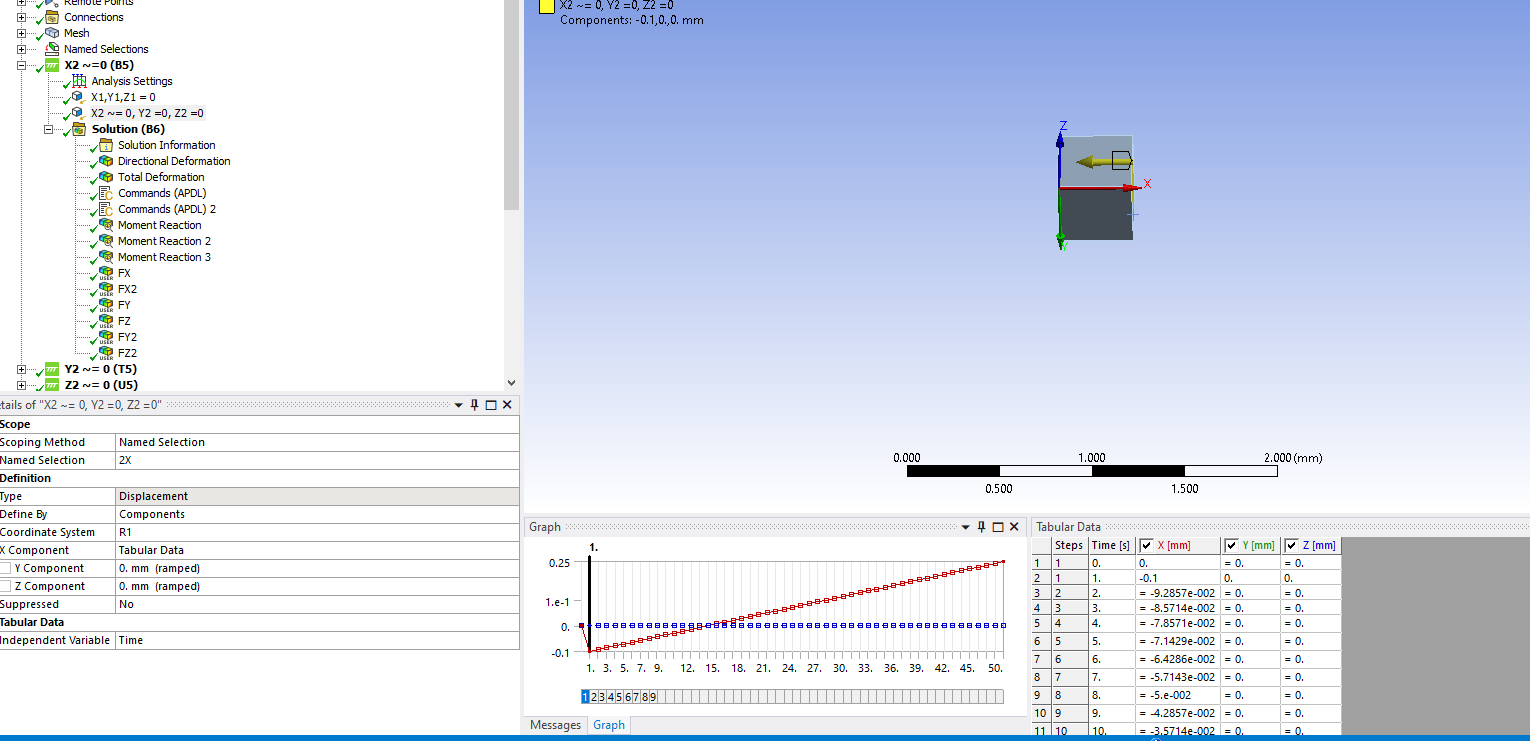Click the Moment Reaction 3 probe icon
The width and height of the screenshot is (1530, 741).
coord(105,257)
